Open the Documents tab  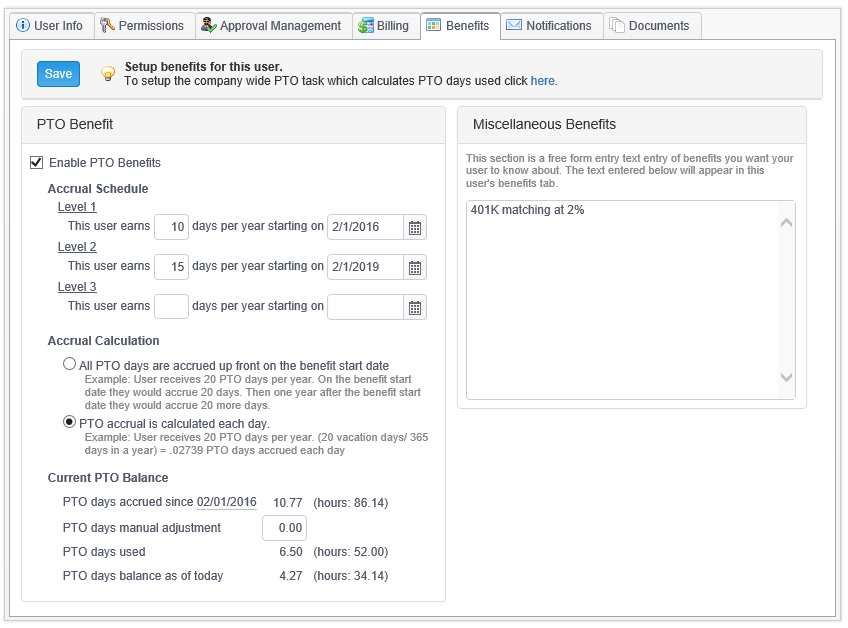(x=652, y=26)
